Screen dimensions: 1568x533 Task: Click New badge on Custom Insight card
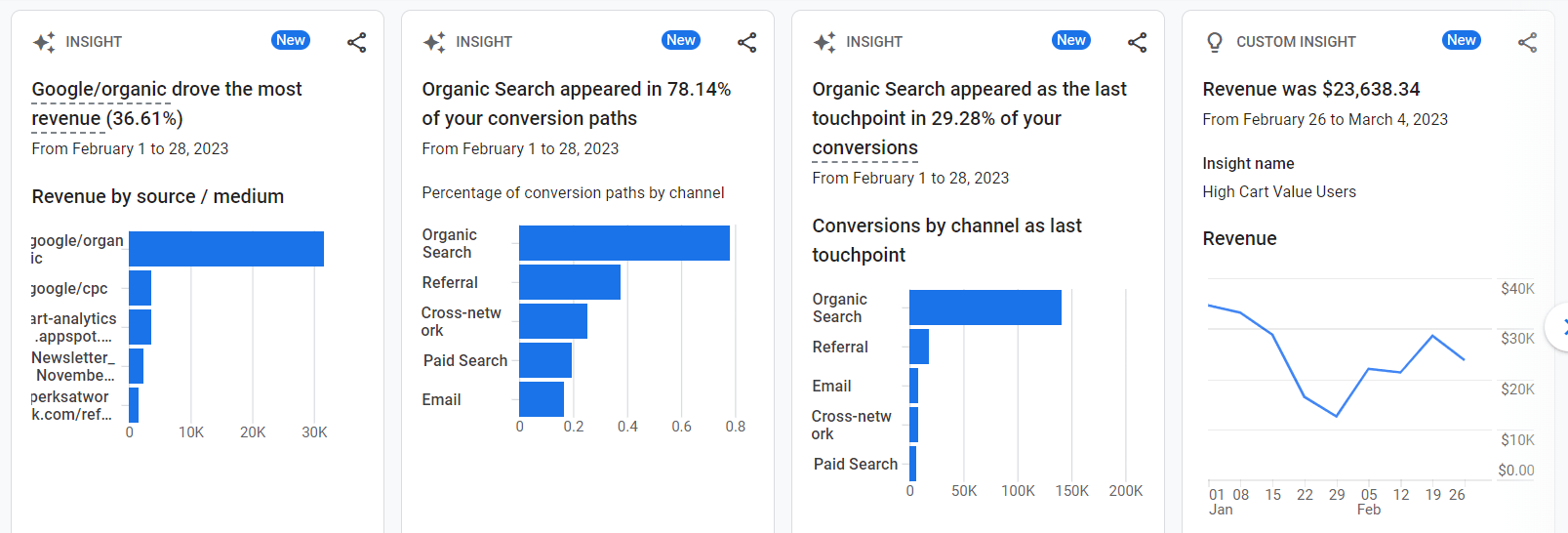(x=1462, y=40)
